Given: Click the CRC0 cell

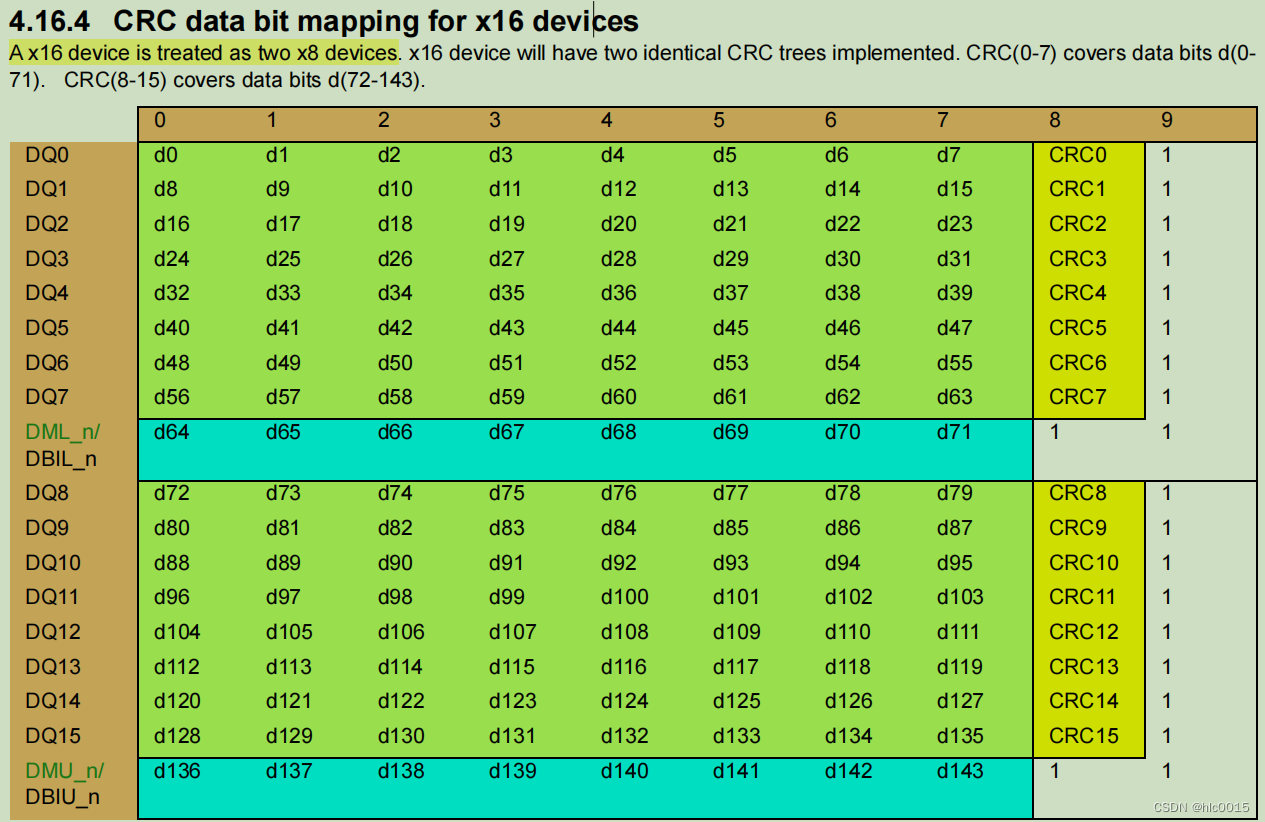Looking at the screenshot, I should [1079, 155].
